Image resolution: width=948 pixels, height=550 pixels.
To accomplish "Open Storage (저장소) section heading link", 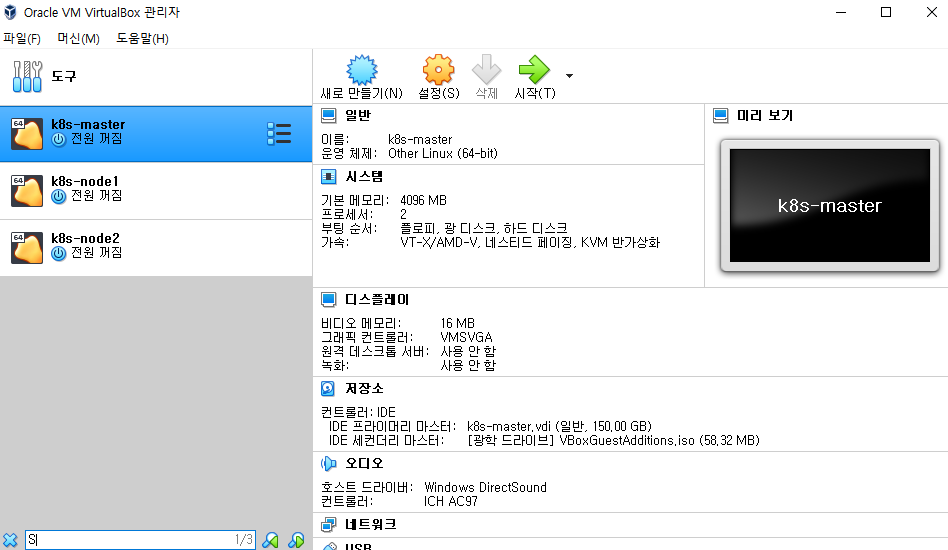I will (x=364, y=389).
